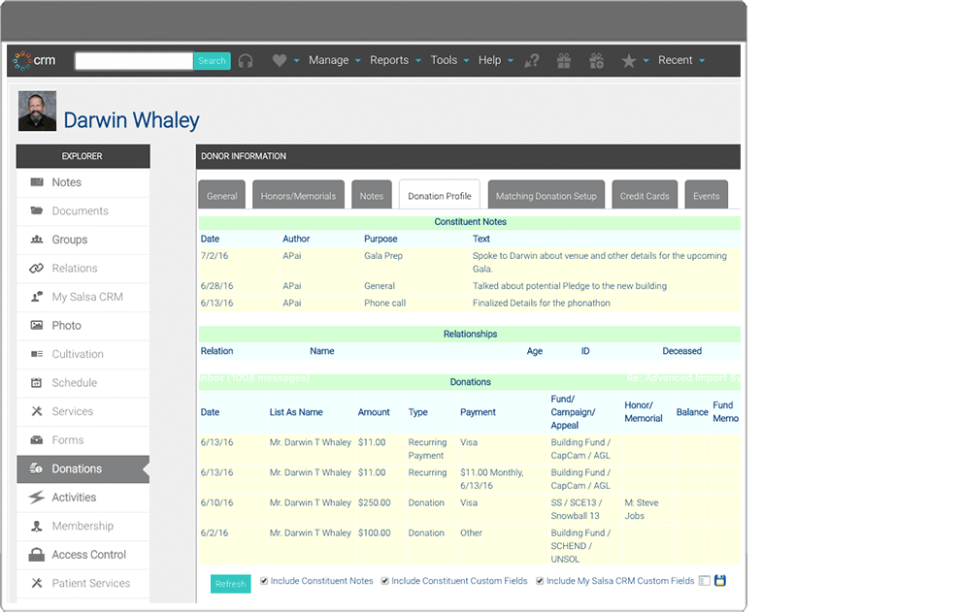The image size is (960, 612).
Task: Switch to the Credit Cards tab
Action: tap(644, 195)
